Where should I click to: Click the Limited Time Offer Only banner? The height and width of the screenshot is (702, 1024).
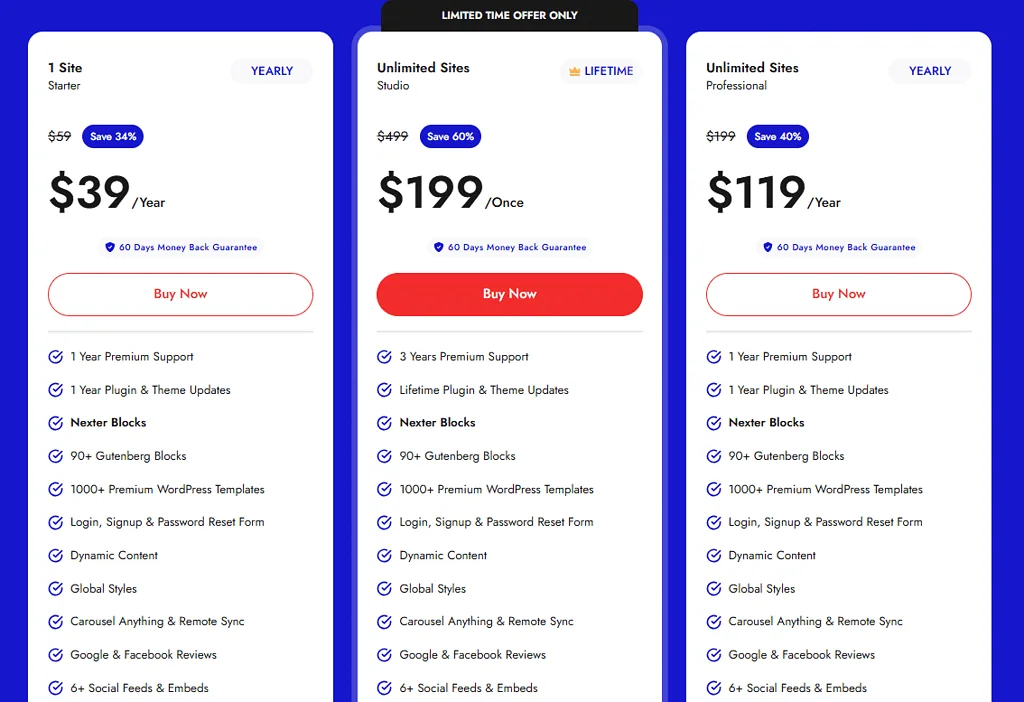pyautogui.click(x=510, y=15)
